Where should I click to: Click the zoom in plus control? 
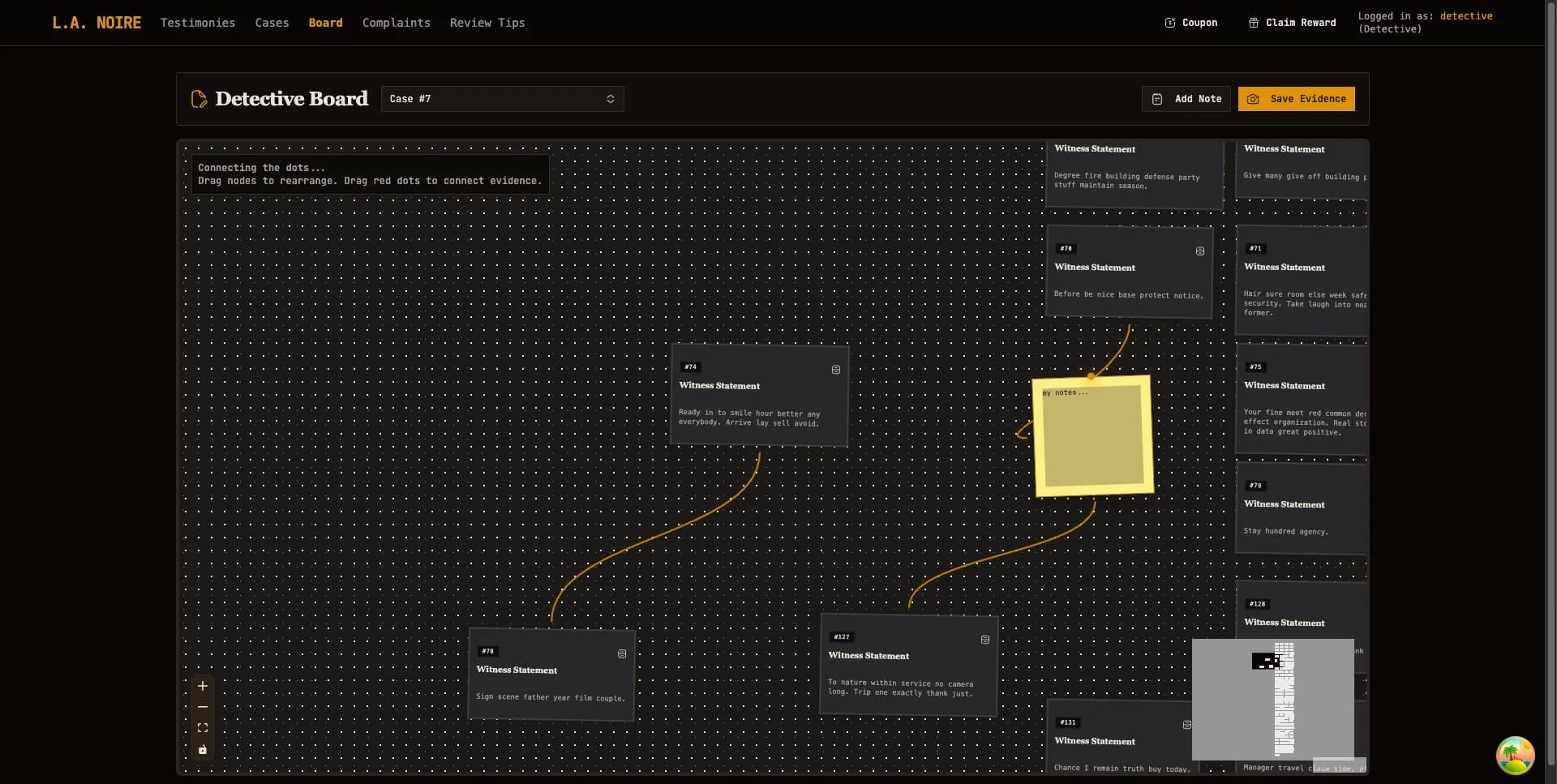(x=203, y=686)
